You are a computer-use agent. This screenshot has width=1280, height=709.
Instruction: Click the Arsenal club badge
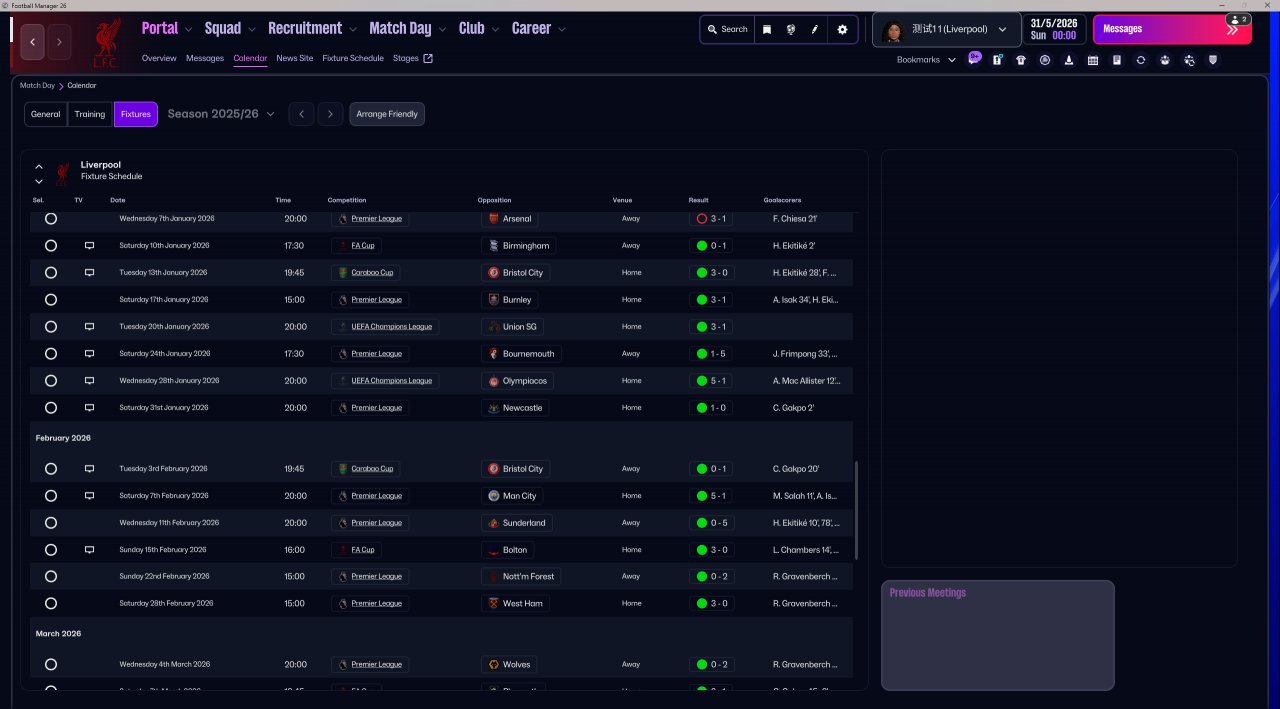493,219
